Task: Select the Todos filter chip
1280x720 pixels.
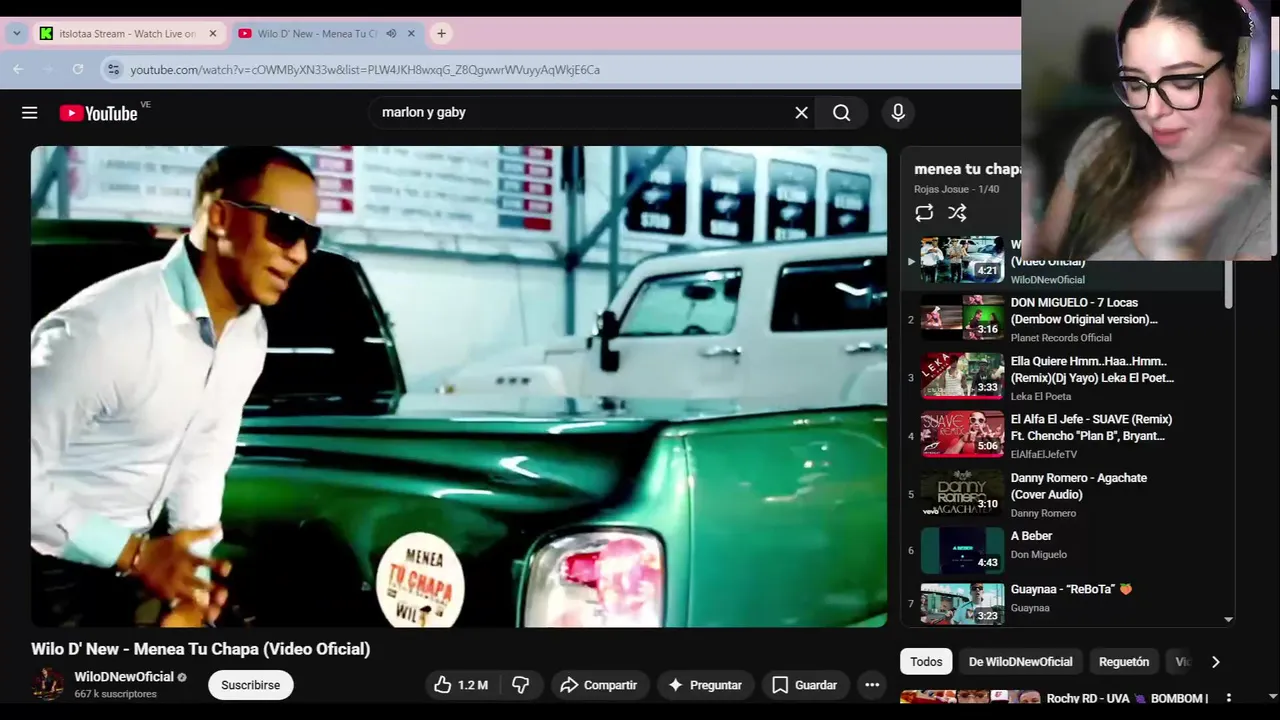Action: click(926, 662)
